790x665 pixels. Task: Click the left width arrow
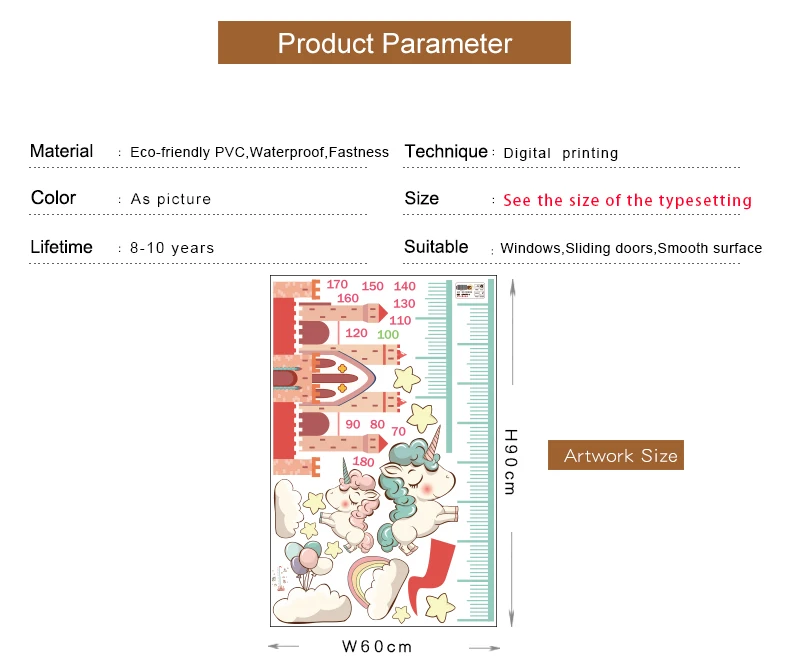pos(283,646)
